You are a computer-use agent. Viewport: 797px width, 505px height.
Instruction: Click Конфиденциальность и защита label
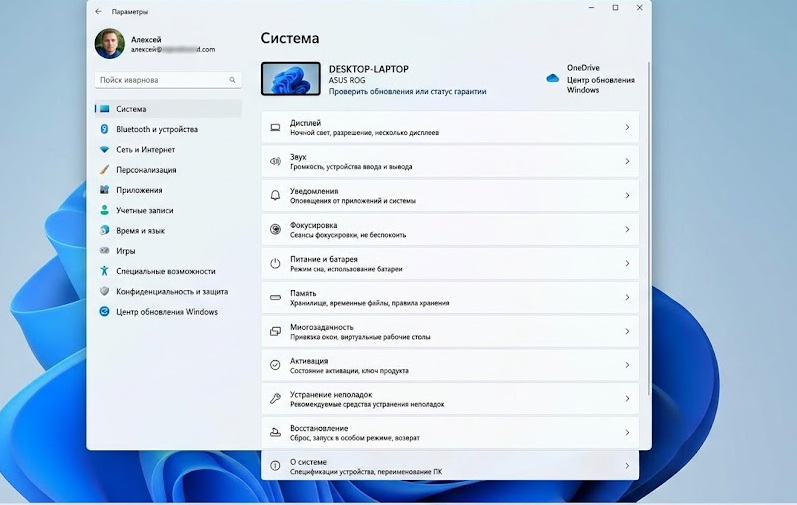point(172,291)
